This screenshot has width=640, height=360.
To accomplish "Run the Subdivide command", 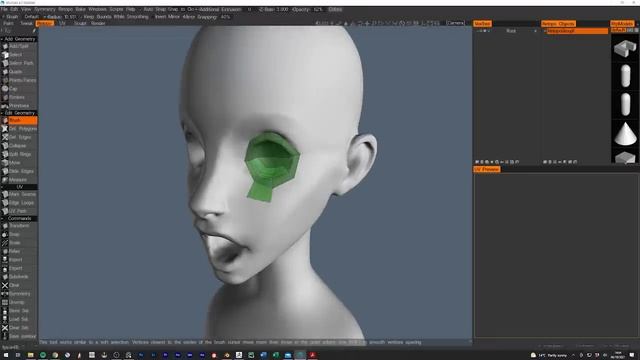I will [19, 277].
